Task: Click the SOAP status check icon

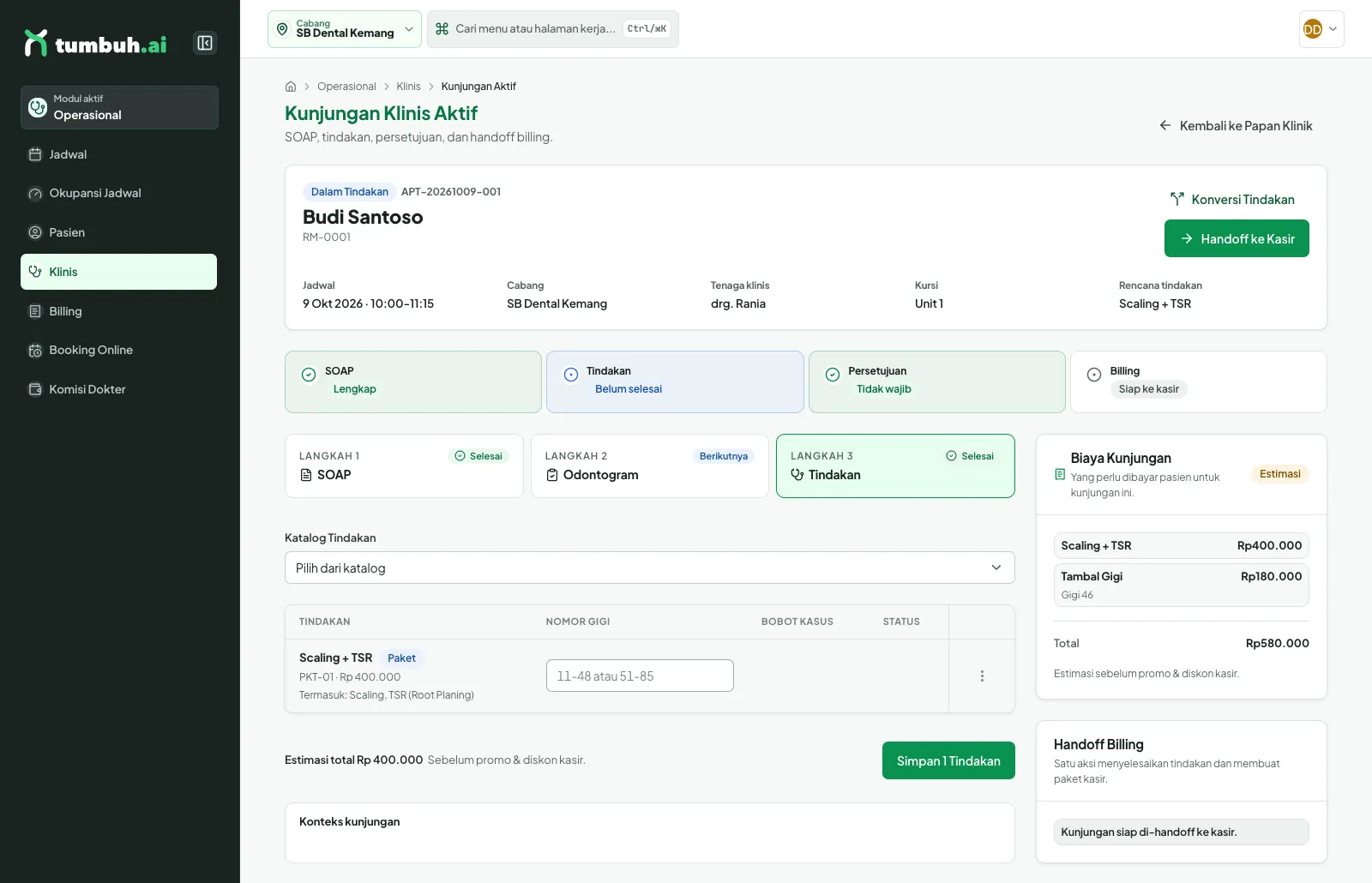Action: [309, 375]
